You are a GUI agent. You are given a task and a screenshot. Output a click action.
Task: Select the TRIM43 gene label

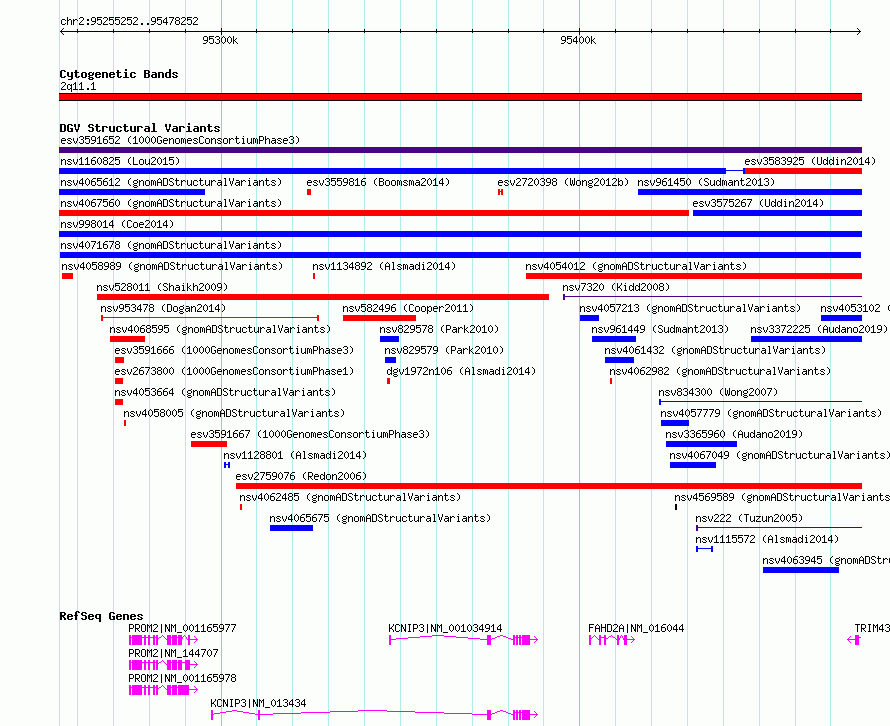pyautogui.click(x=871, y=628)
